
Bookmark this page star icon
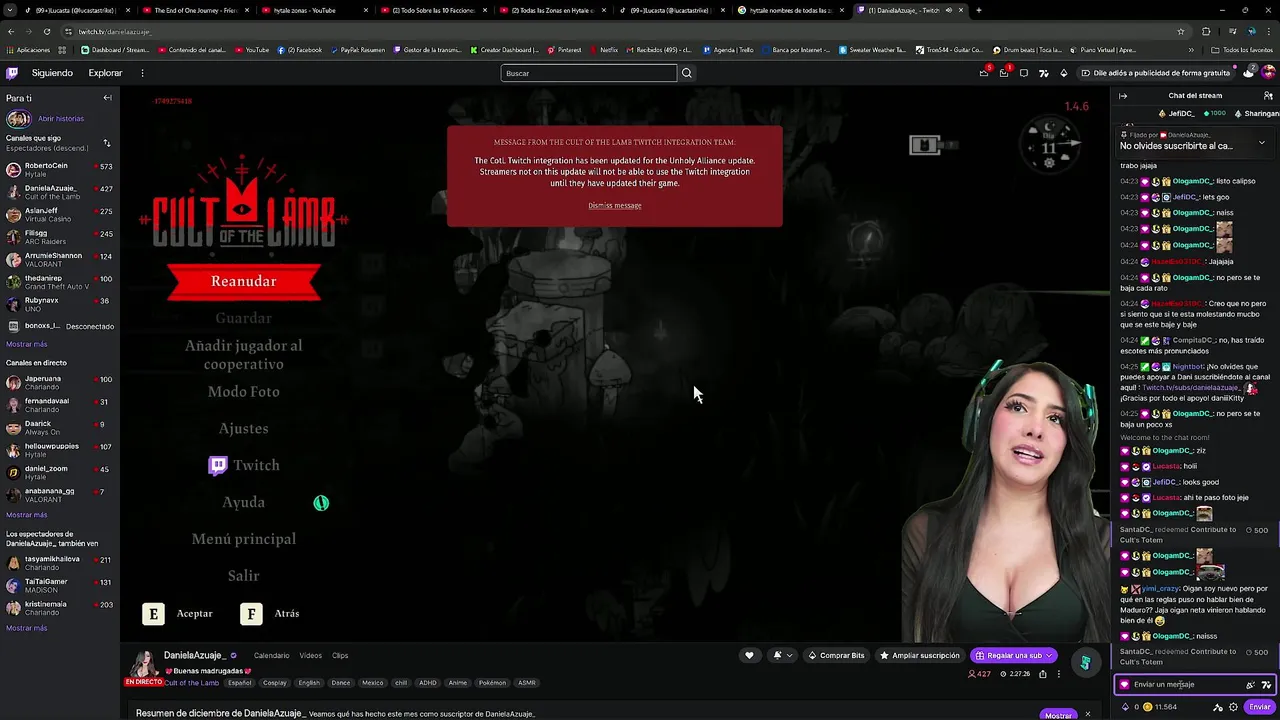click(x=1180, y=31)
